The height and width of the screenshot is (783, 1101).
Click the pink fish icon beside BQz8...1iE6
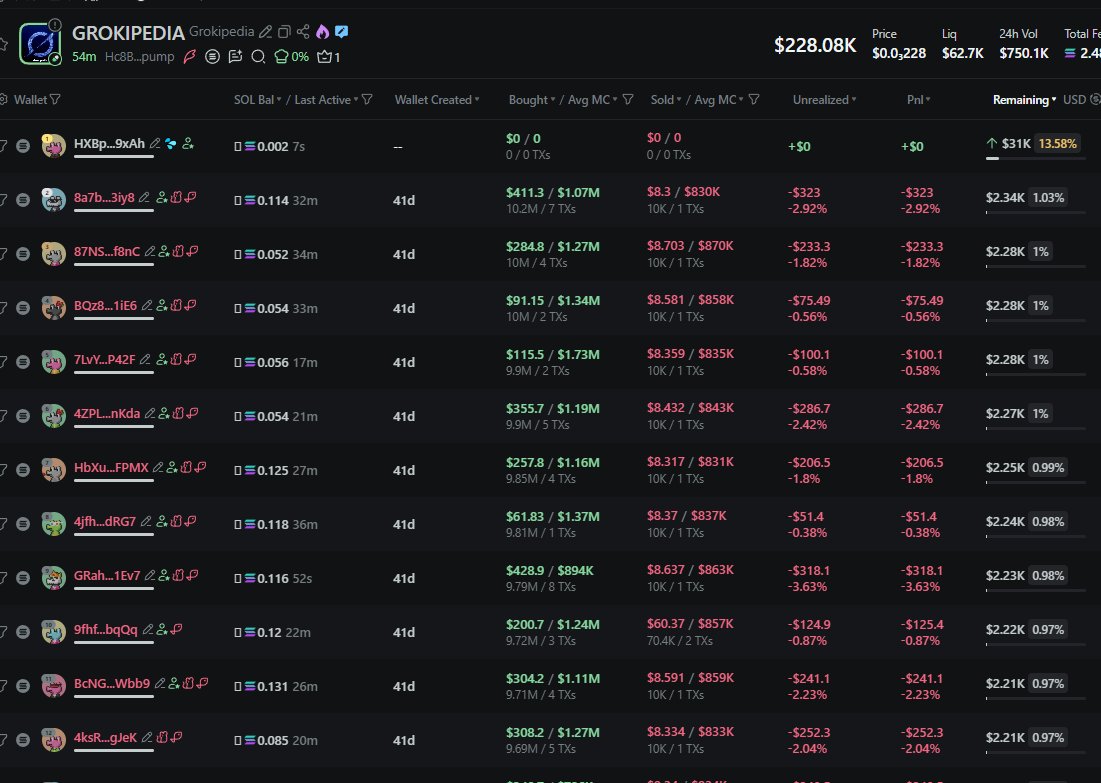[190, 305]
